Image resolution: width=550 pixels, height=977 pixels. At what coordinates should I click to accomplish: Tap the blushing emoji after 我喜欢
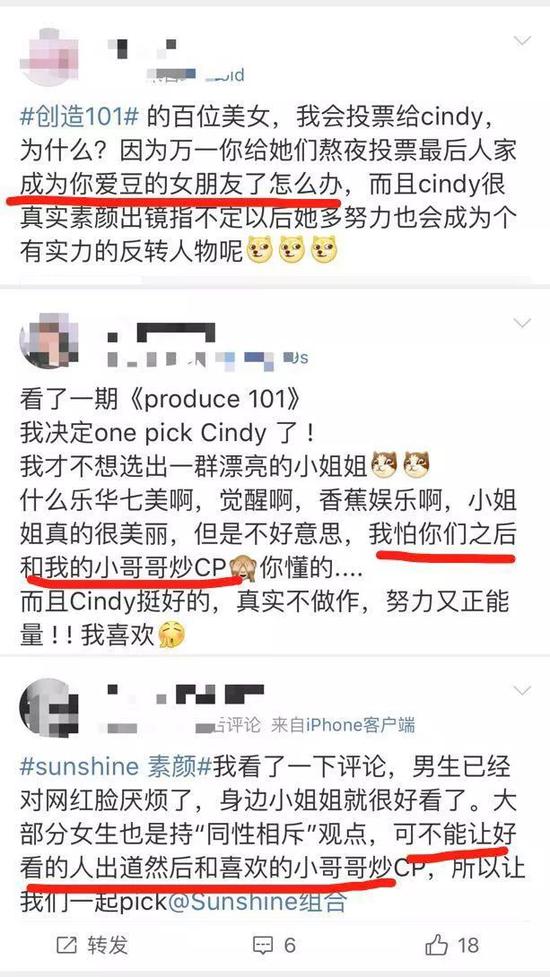tap(173, 636)
